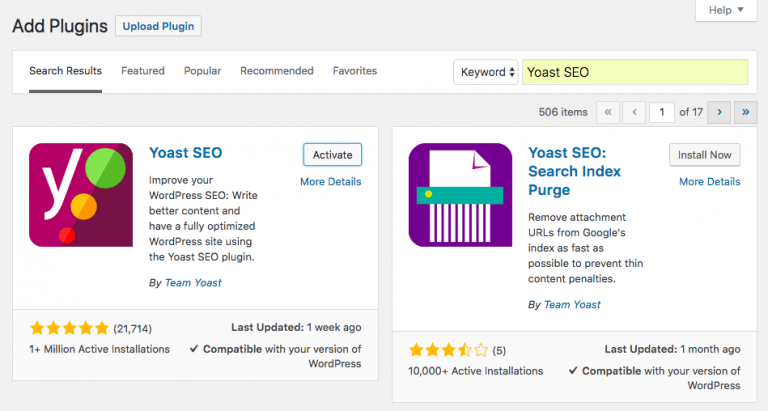This screenshot has width=768, height=411.
Task: Click the Yoast SEO search input field
Action: 635,72
